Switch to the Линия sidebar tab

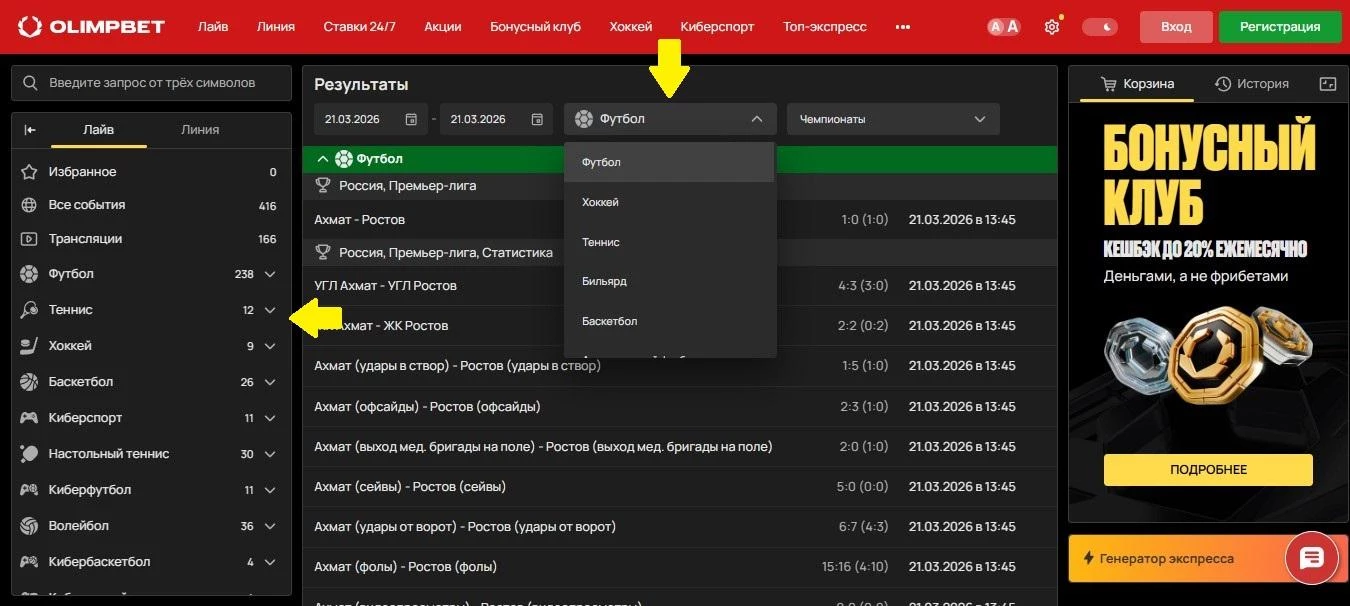point(200,130)
